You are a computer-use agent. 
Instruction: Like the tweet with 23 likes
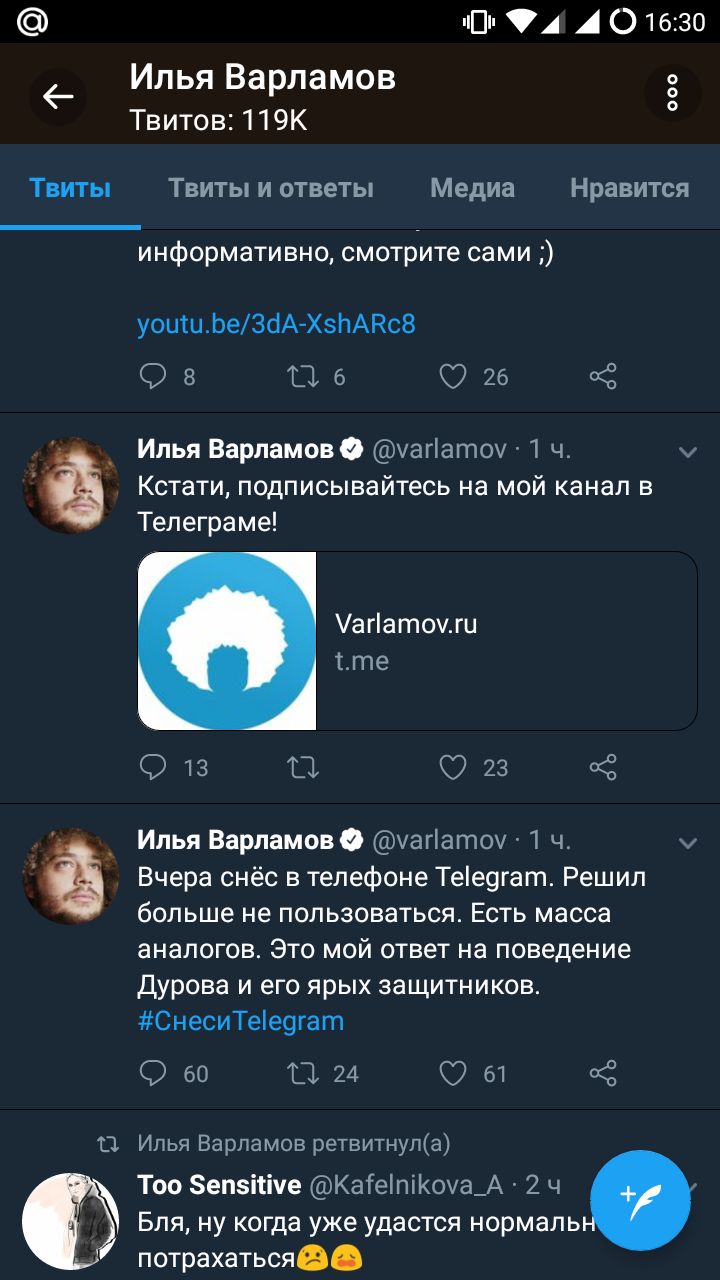click(x=454, y=767)
